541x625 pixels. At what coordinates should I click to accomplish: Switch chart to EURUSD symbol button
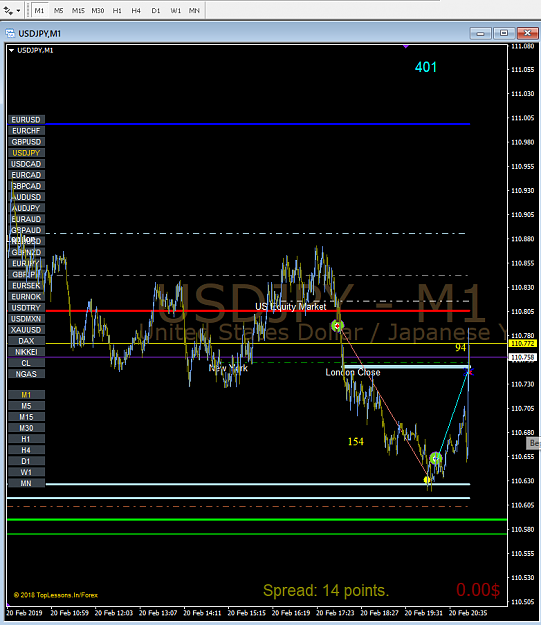pos(26,120)
